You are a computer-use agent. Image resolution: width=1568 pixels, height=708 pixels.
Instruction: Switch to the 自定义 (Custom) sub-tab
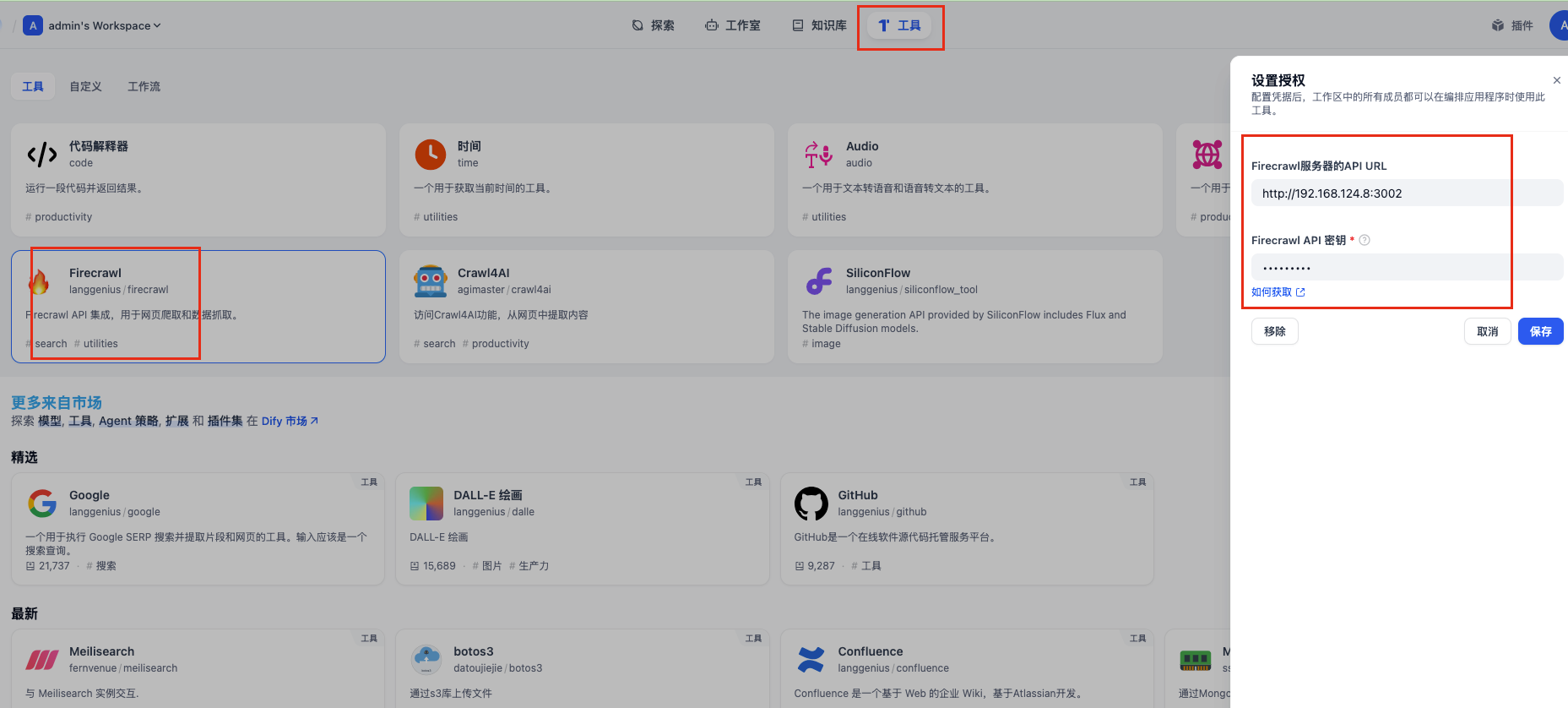pos(85,86)
